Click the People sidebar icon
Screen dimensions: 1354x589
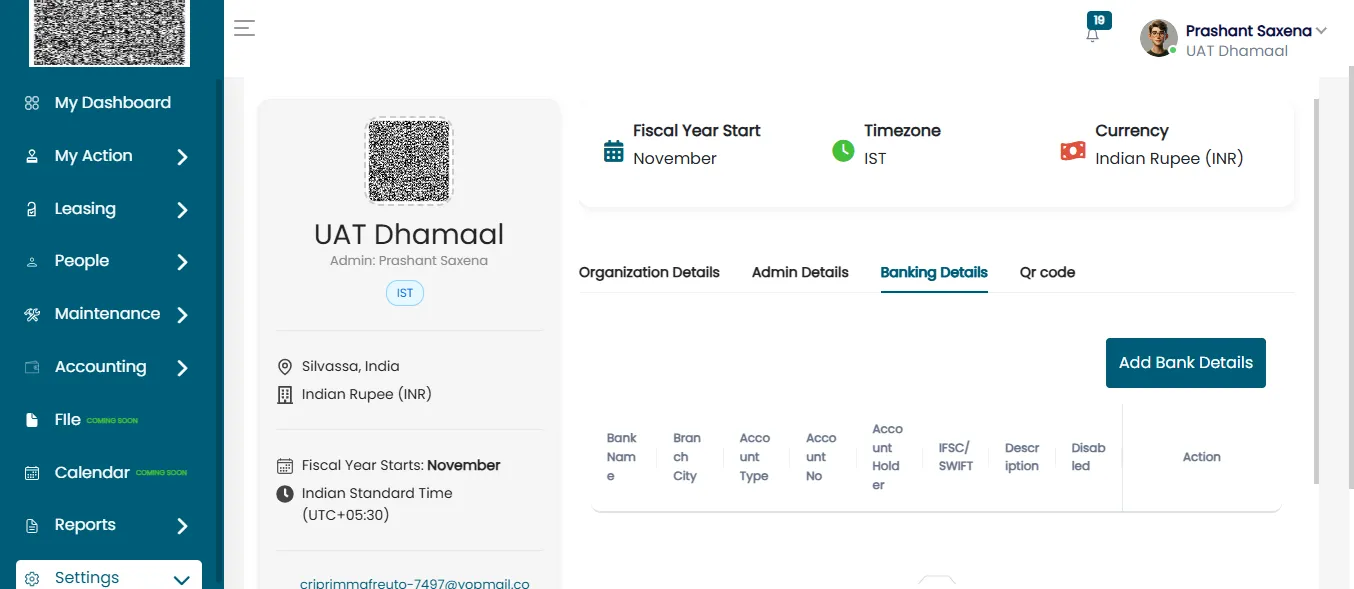(x=32, y=261)
